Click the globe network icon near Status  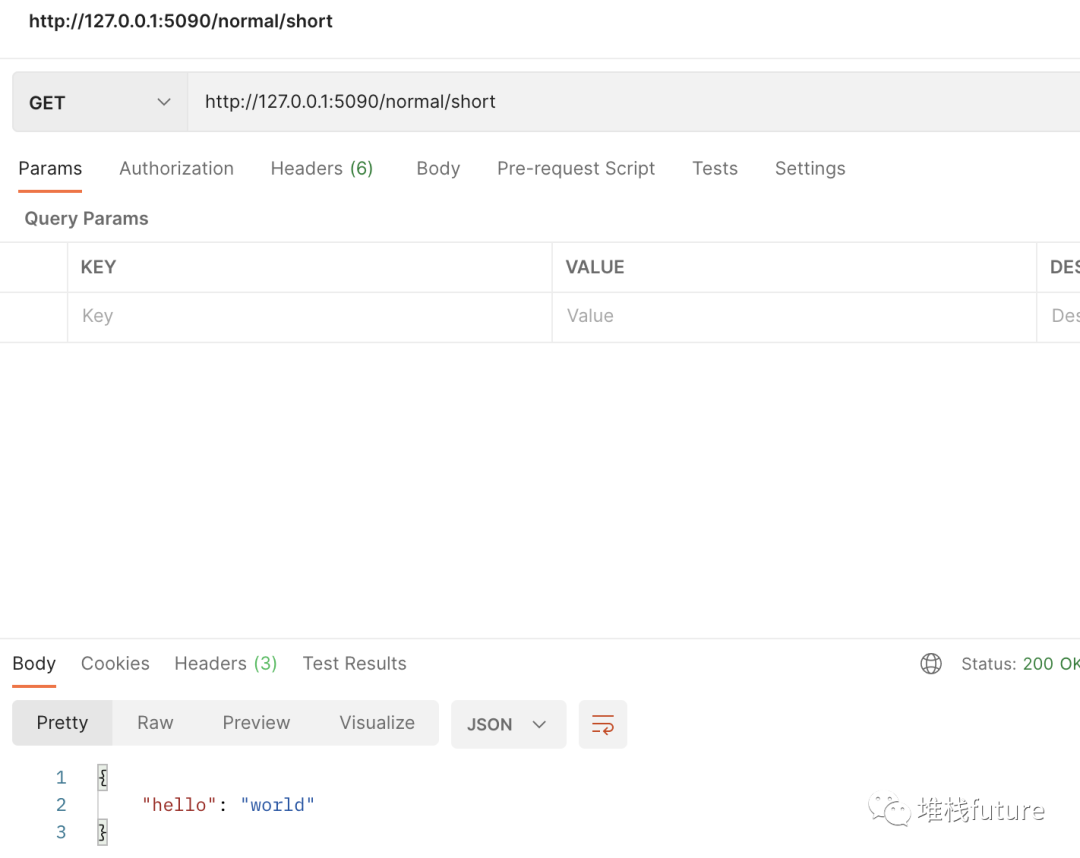pos(931,664)
